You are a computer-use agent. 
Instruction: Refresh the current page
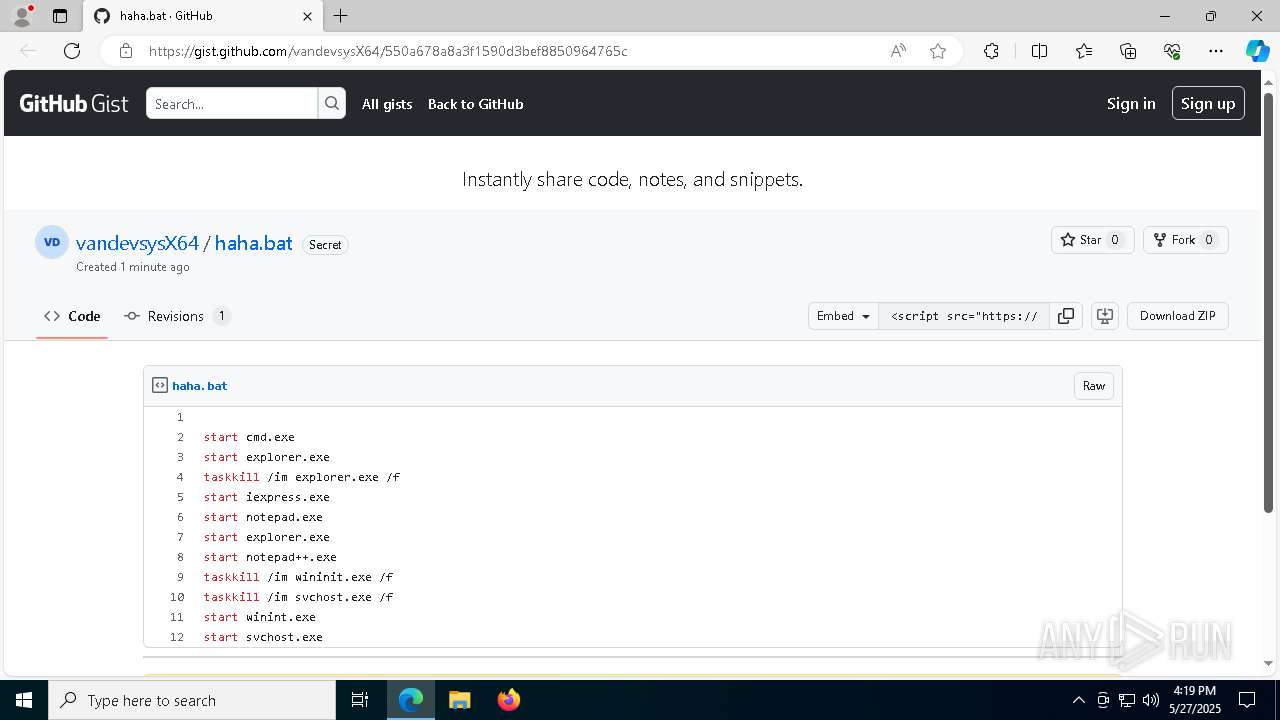72,51
